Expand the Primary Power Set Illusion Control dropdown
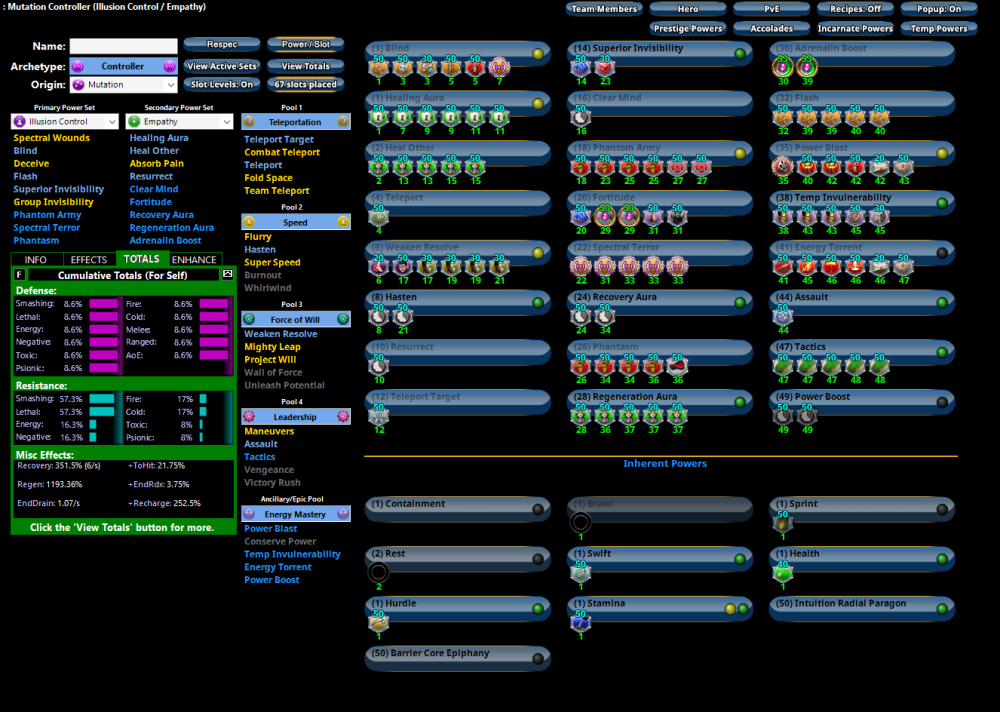The image size is (1000, 712). click(65, 122)
